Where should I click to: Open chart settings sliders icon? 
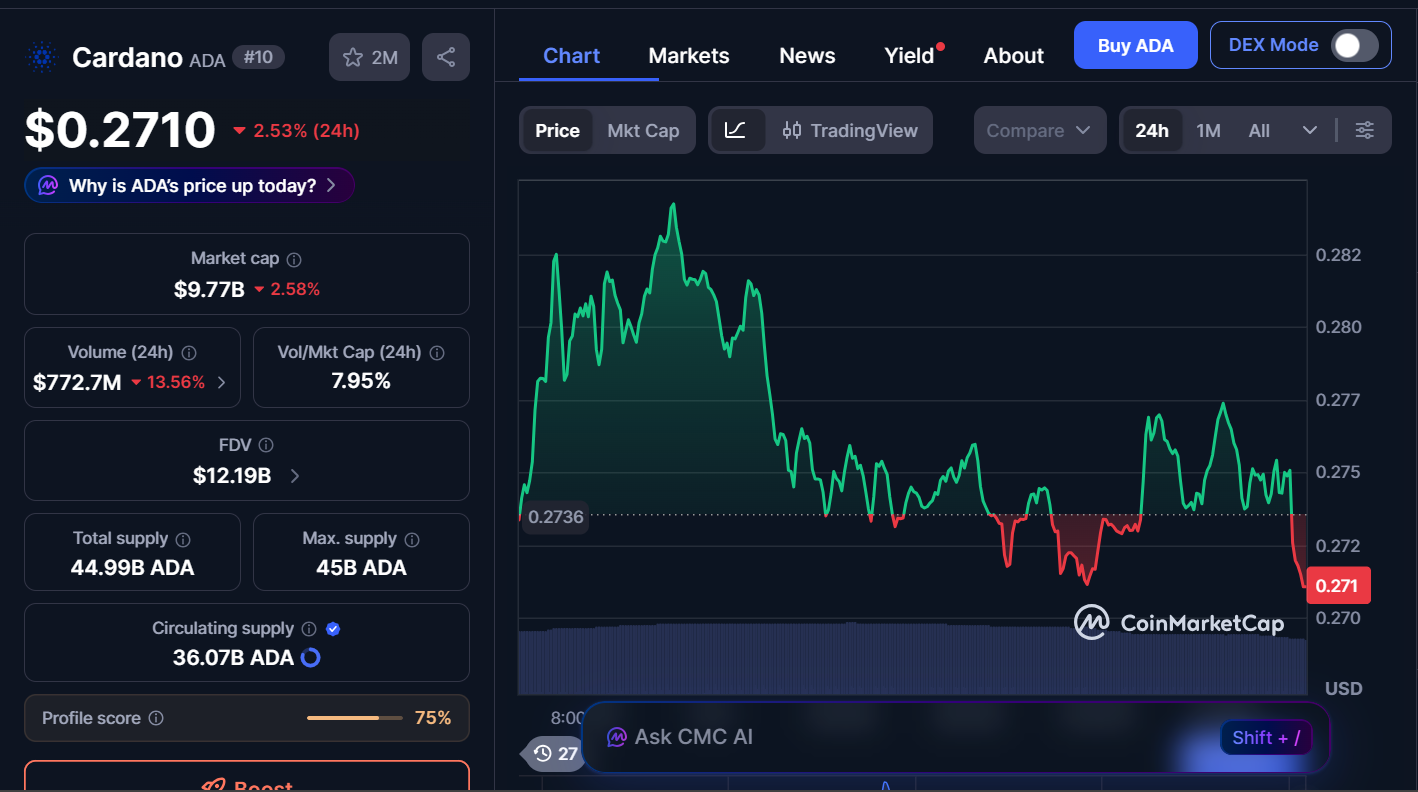coord(1365,130)
